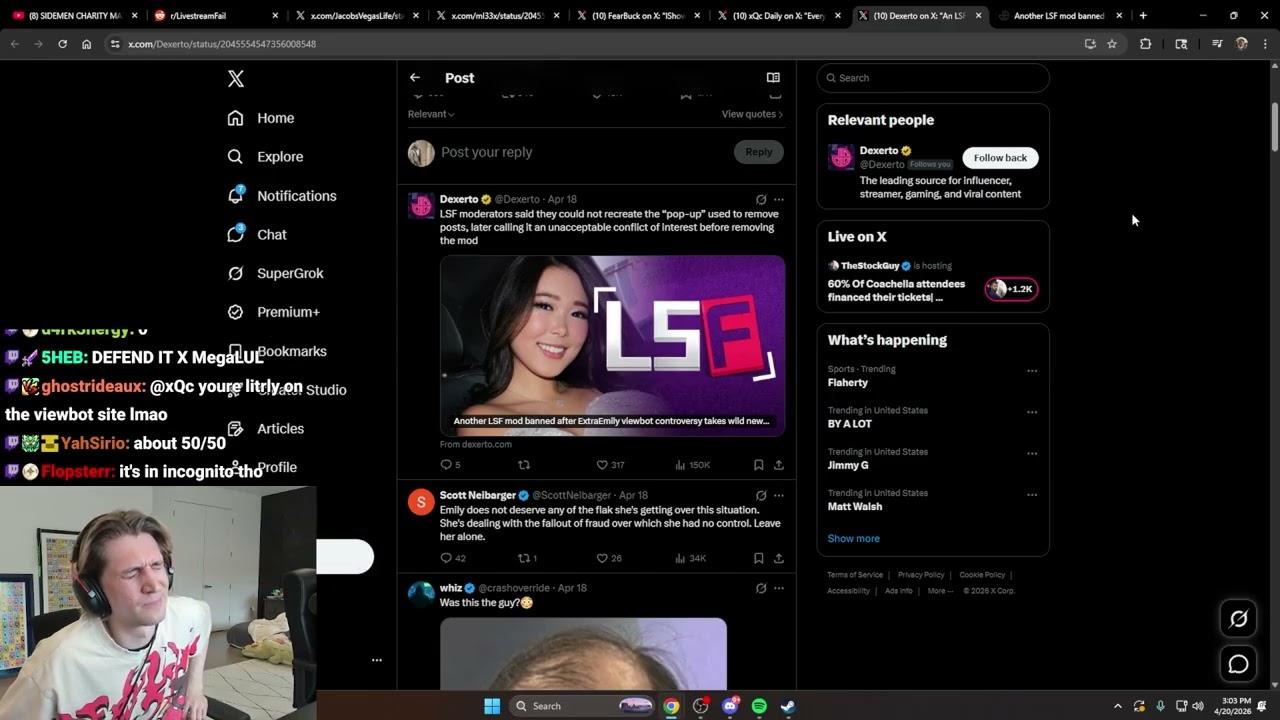This screenshot has width=1280, height=720.
Task: Bookmark the Dexerto reply
Action: [x=759, y=465]
